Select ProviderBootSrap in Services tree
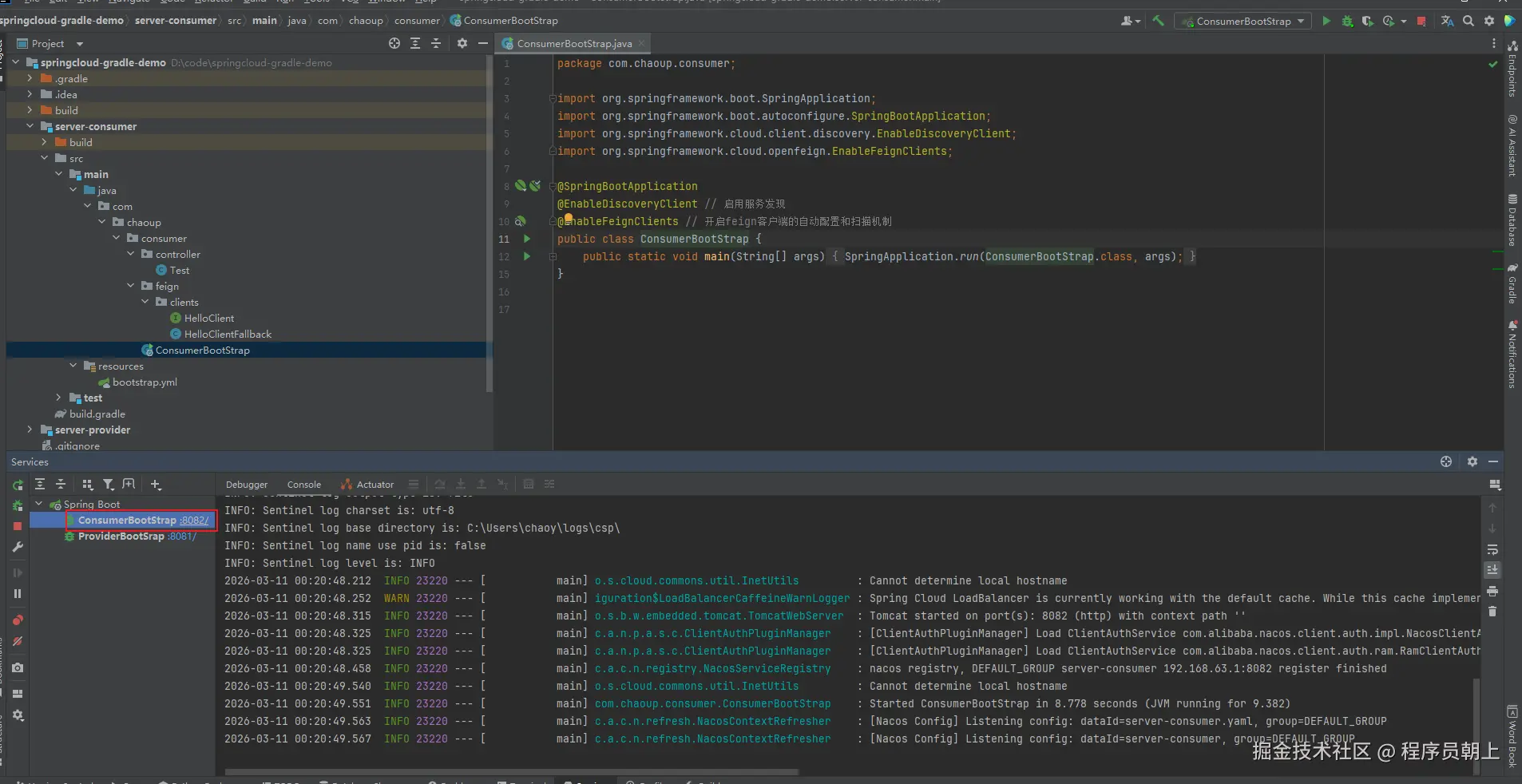The height and width of the screenshot is (784, 1522). (121, 537)
